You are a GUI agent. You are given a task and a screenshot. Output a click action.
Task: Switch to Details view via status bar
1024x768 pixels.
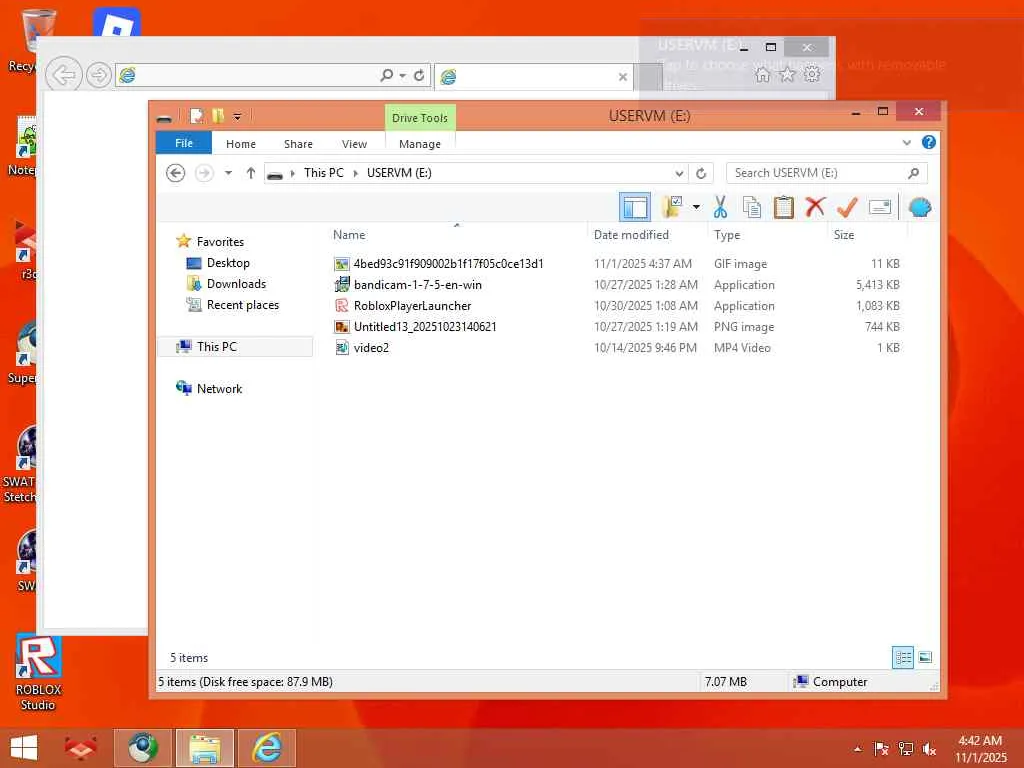coord(903,658)
